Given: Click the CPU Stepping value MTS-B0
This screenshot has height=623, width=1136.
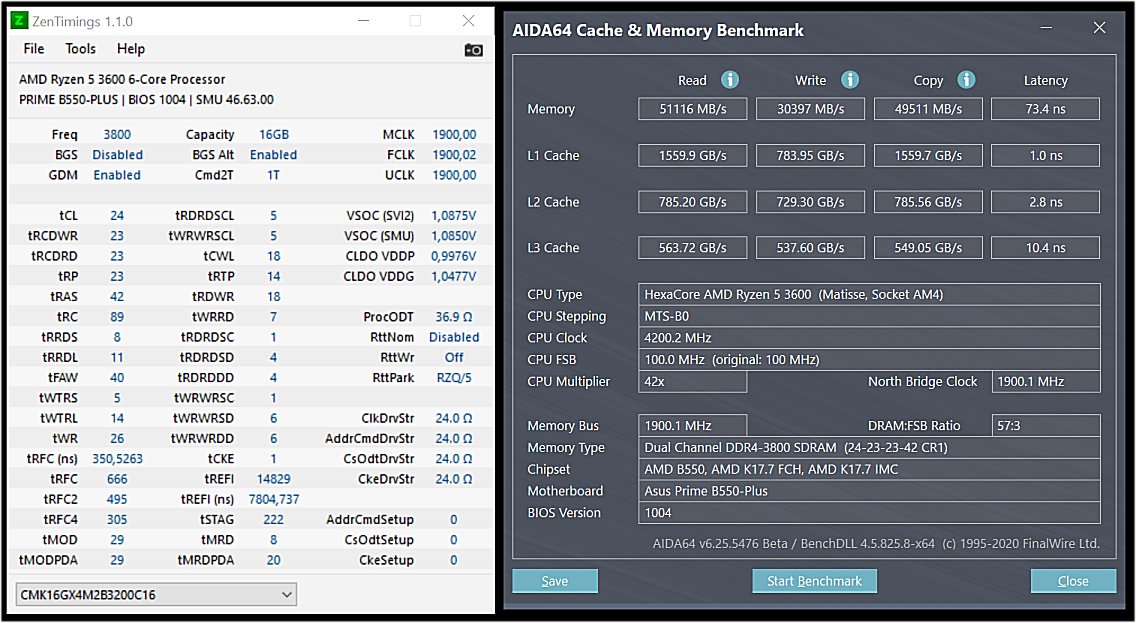Looking at the screenshot, I should click(869, 316).
